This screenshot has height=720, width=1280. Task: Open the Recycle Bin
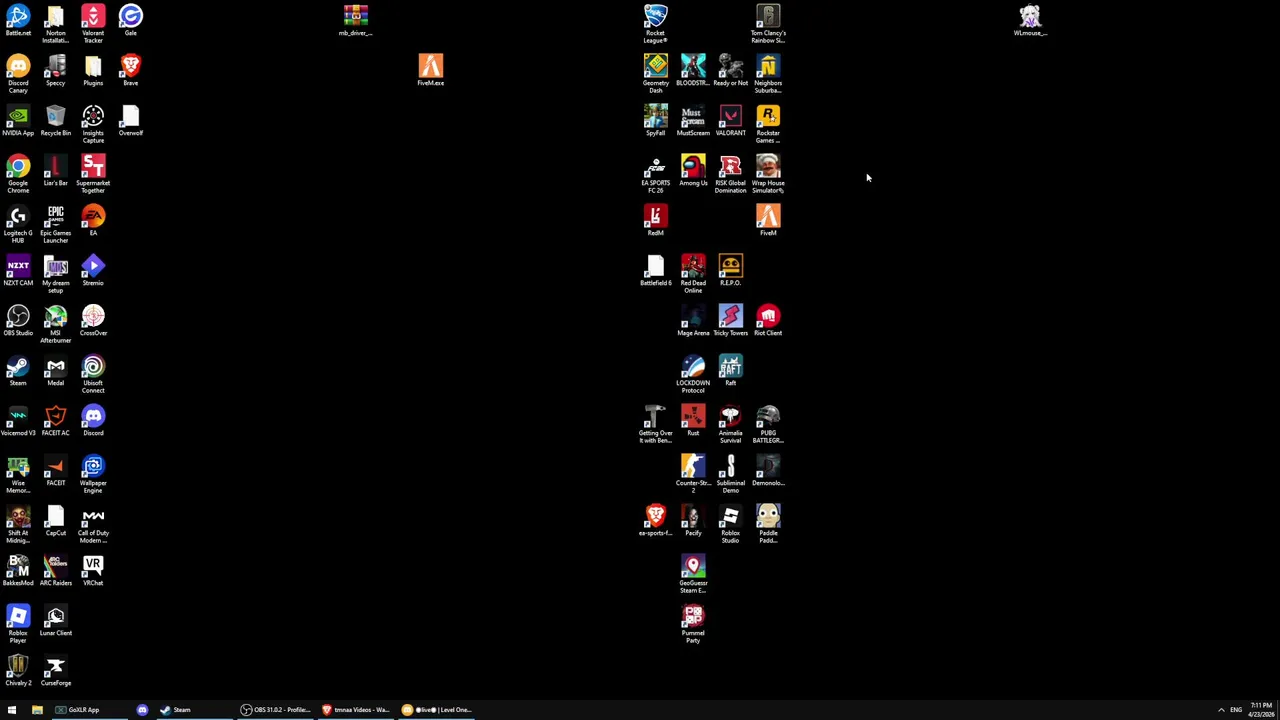tap(55, 121)
